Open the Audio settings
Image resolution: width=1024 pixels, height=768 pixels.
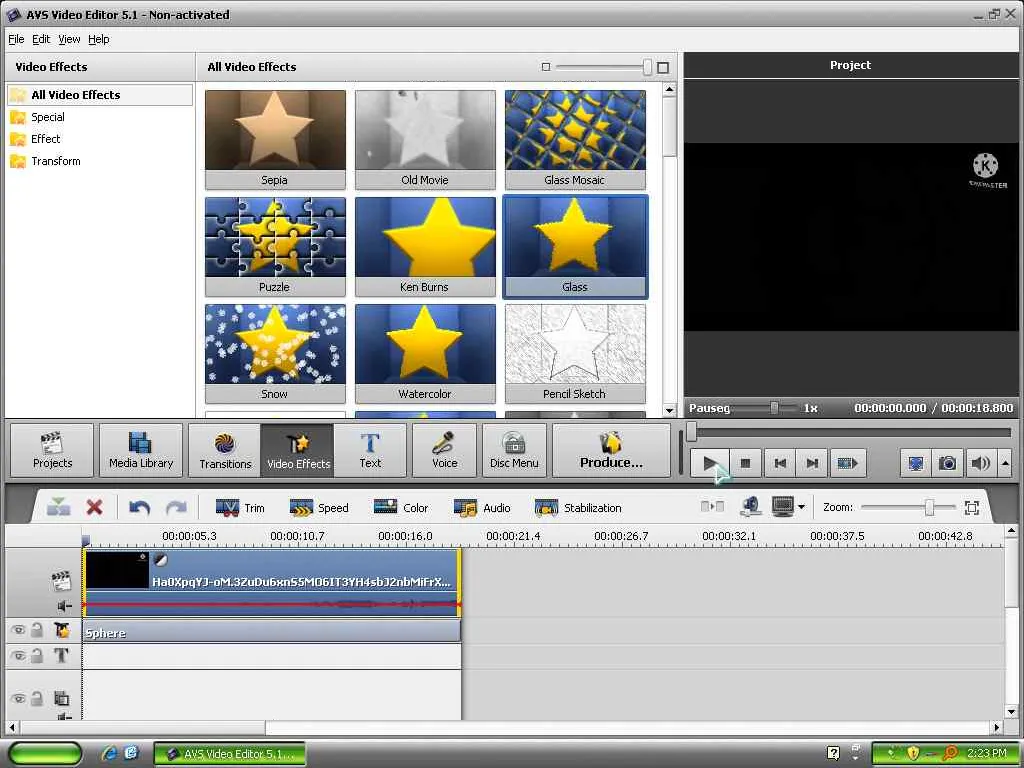click(482, 507)
